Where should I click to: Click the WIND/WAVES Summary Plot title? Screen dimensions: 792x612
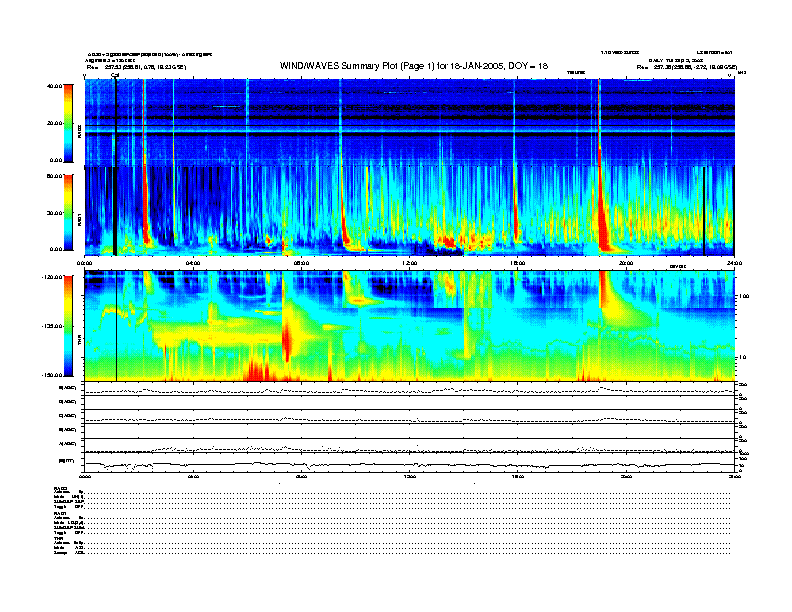coord(414,66)
